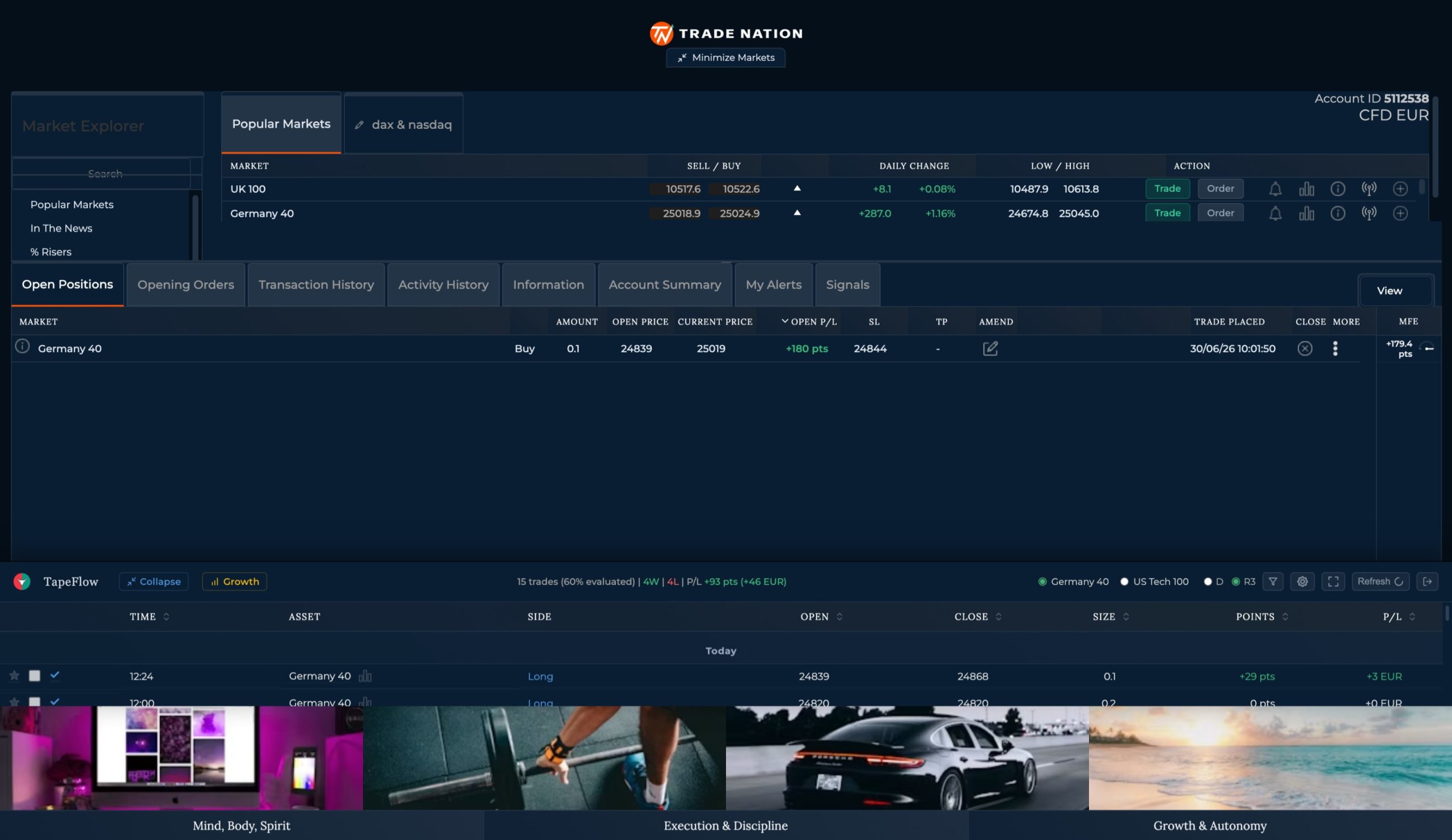Open signals broadcast icon for Germany 40
The image size is (1452, 840).
(x=1369, y=213)
